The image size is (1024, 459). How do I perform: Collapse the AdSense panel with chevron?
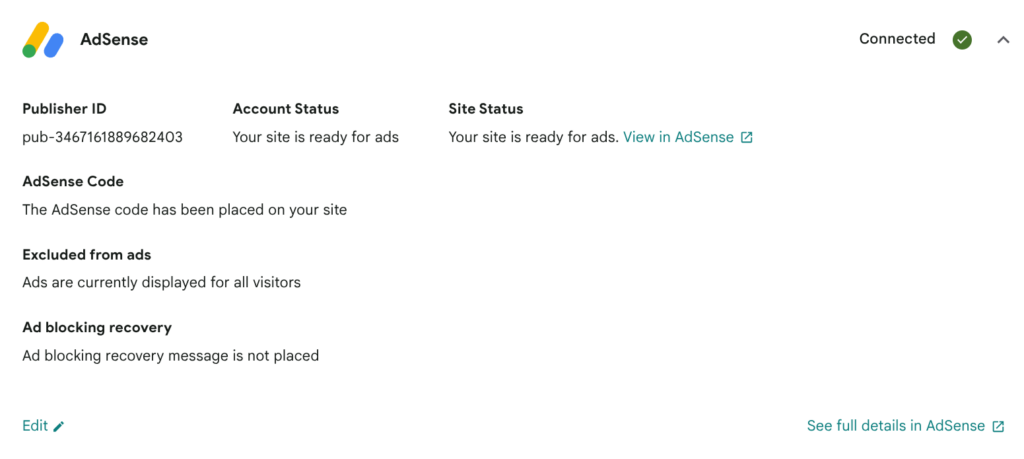pyautogui.click(x=1003, y=40)
